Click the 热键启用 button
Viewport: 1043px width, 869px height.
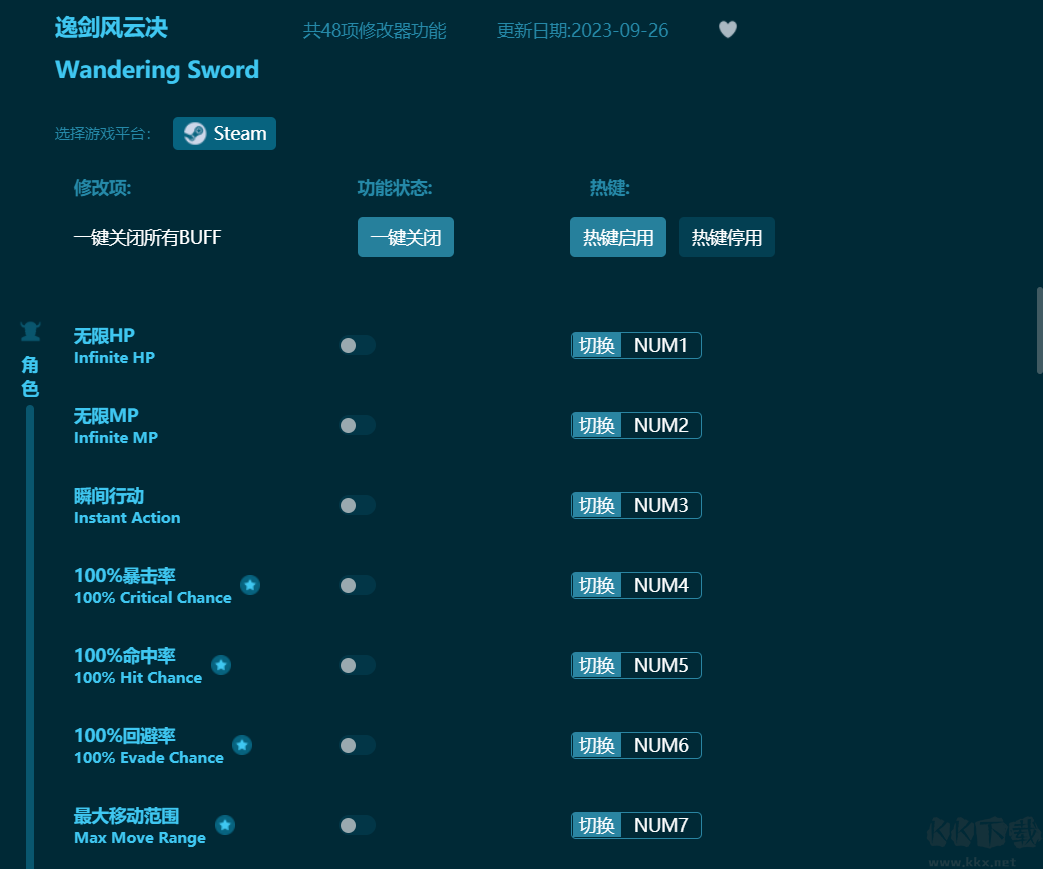coord(618,237)
